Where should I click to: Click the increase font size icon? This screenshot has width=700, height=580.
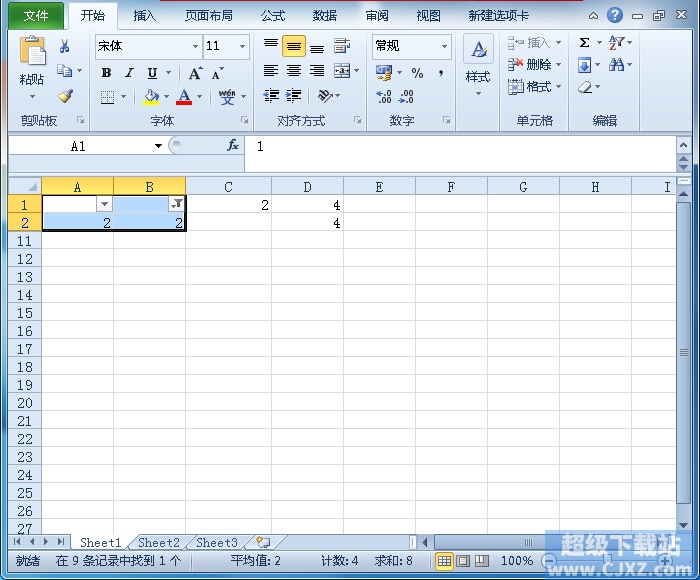pyautogui.click(x=196, y=73)
